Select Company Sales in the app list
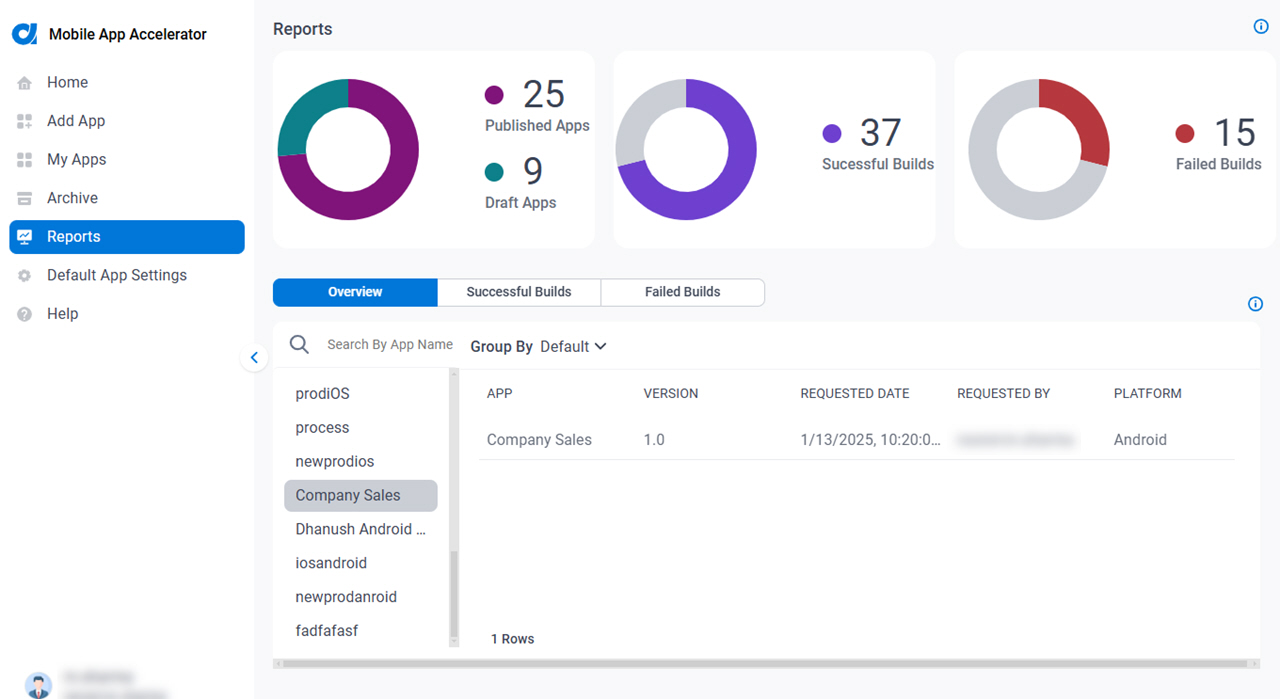This screenshot has height=699, width=1280. coord(361,496)
